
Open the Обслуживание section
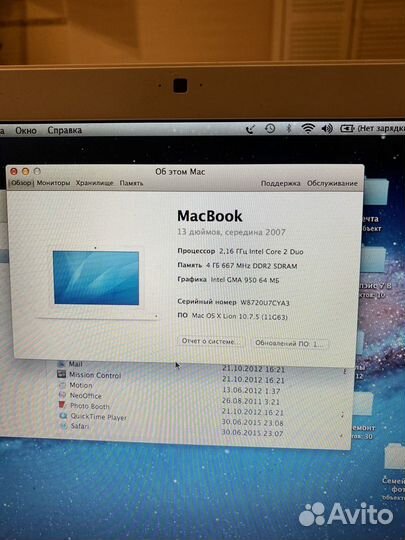332,184
